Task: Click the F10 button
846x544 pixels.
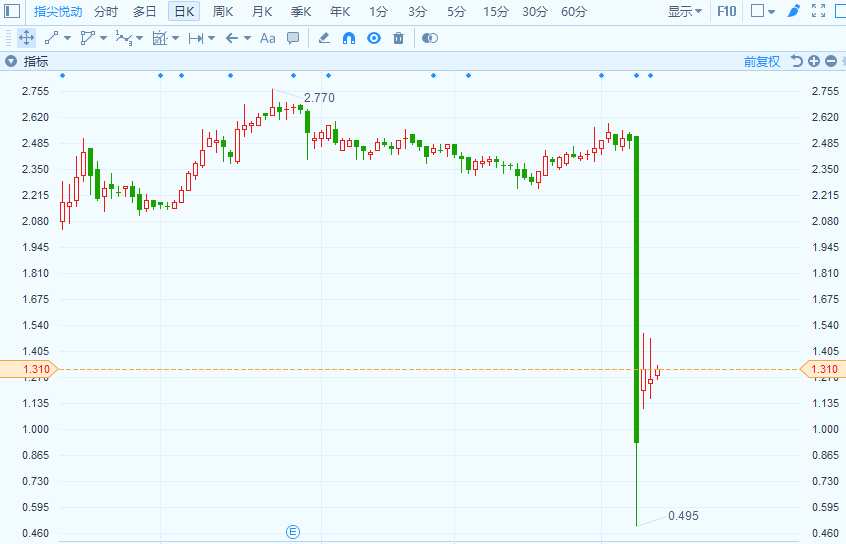Action: (726, 11)
